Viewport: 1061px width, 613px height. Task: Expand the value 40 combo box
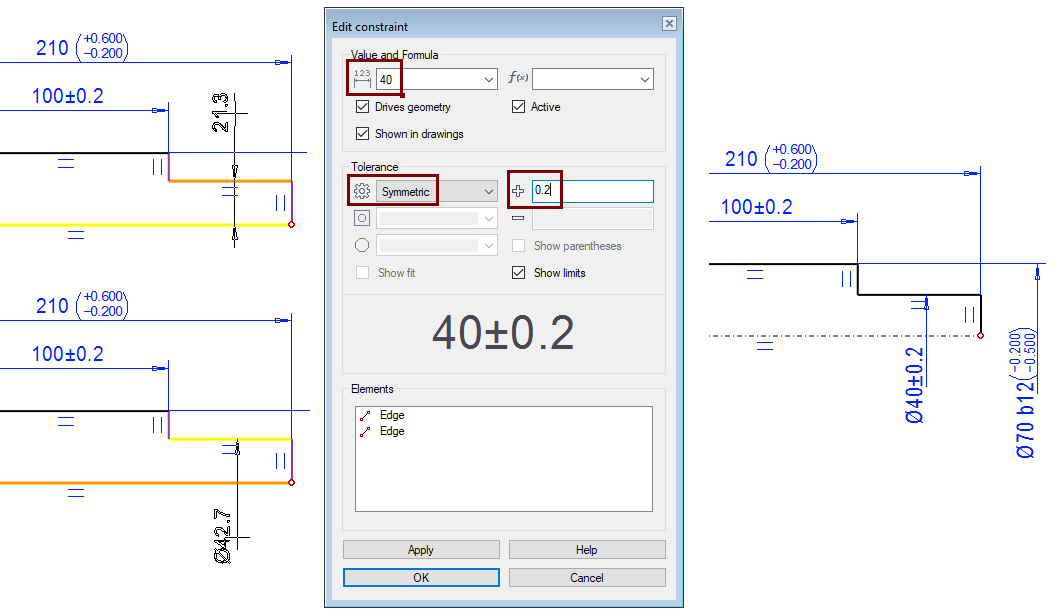488,79
